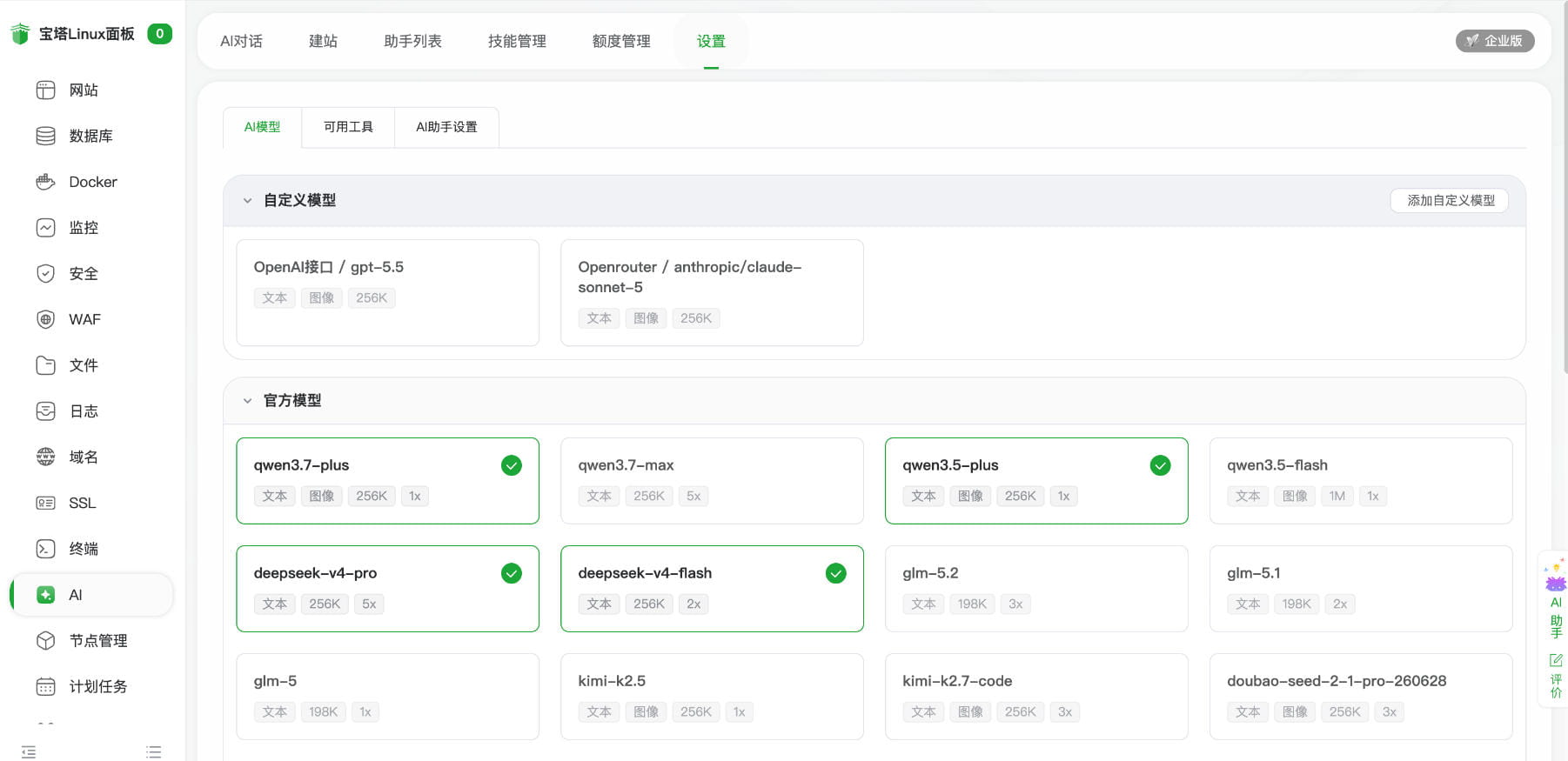The image size is (1568, 761).
Task: Open the 域名 globe icon
Action: click(45, 457)
